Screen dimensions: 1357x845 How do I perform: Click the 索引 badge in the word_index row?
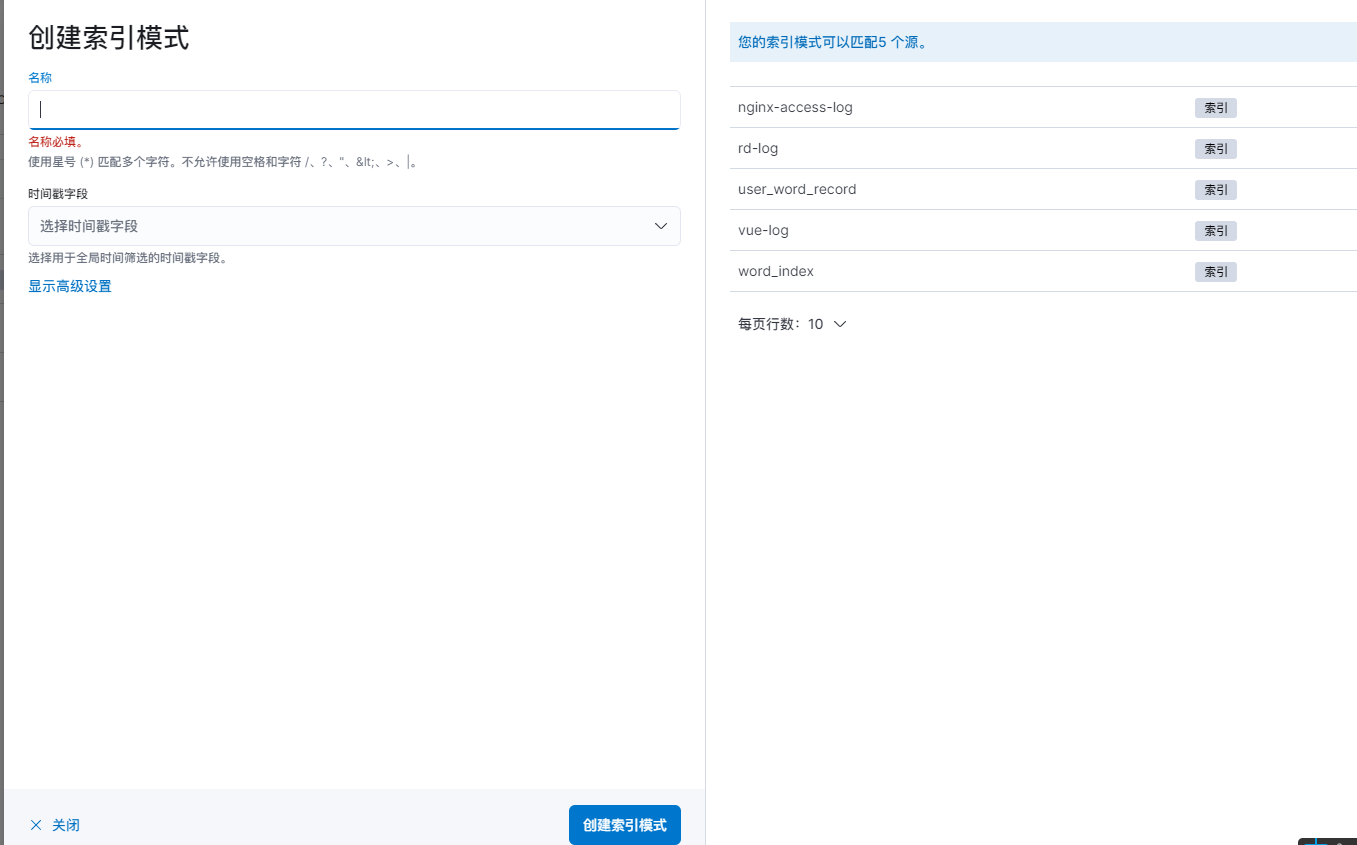(1216, 272)
